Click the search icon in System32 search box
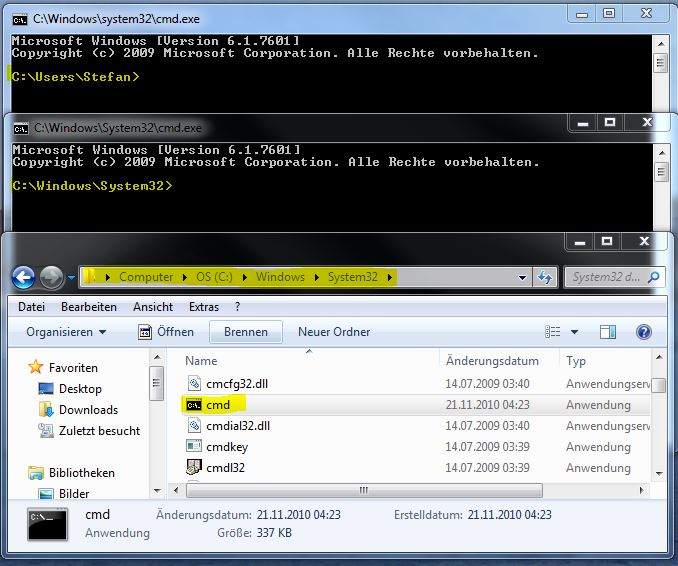This screenshot has width=678, height=566. (x=653, y=277)
